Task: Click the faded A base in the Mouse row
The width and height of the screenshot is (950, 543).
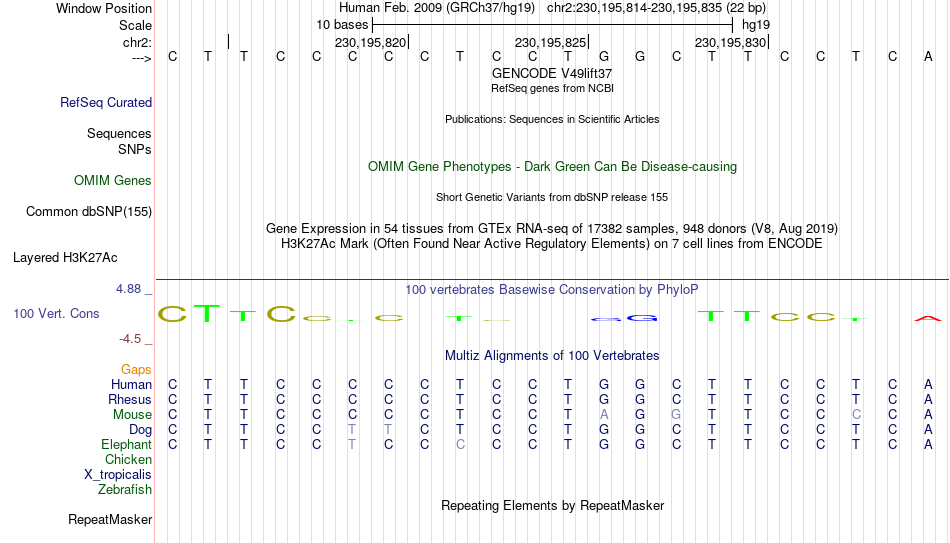Action: pyautogui.click(x=604, y=415)
